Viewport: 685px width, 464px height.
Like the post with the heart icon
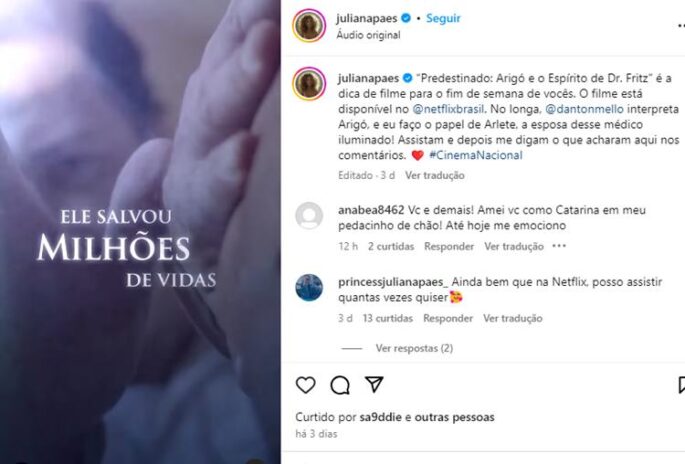(x=305, y=385)
